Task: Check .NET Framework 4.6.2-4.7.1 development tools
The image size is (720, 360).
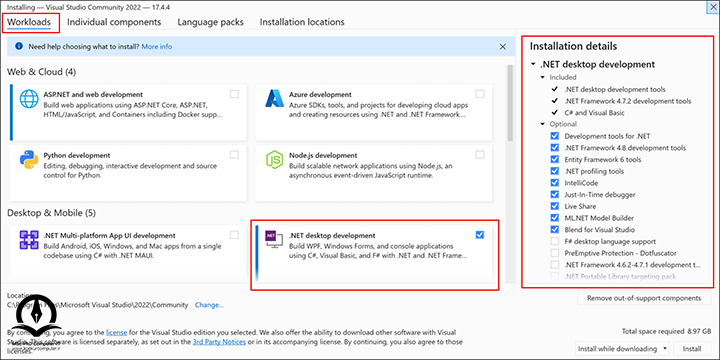Action: pos(555,264)
